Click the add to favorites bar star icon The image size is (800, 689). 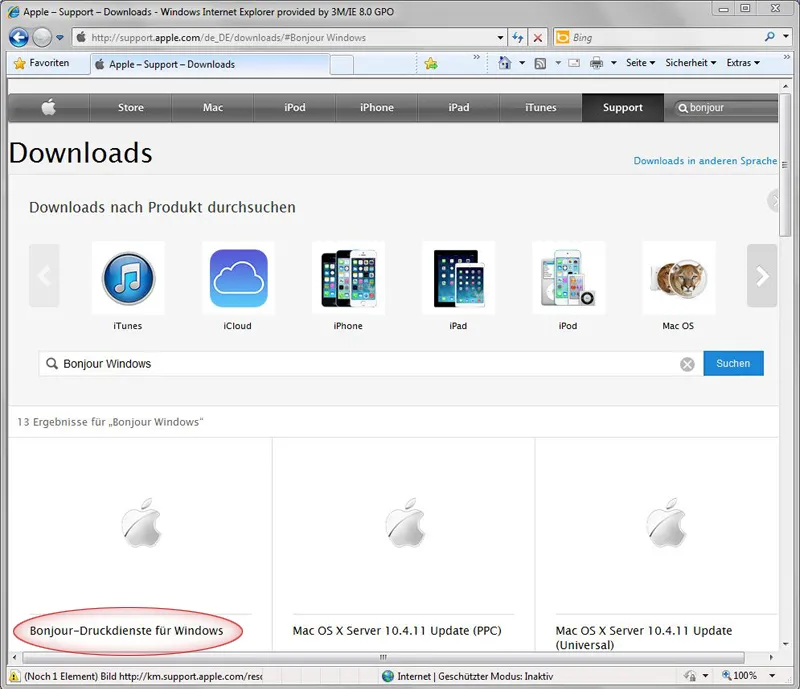[x=431, y=63]
